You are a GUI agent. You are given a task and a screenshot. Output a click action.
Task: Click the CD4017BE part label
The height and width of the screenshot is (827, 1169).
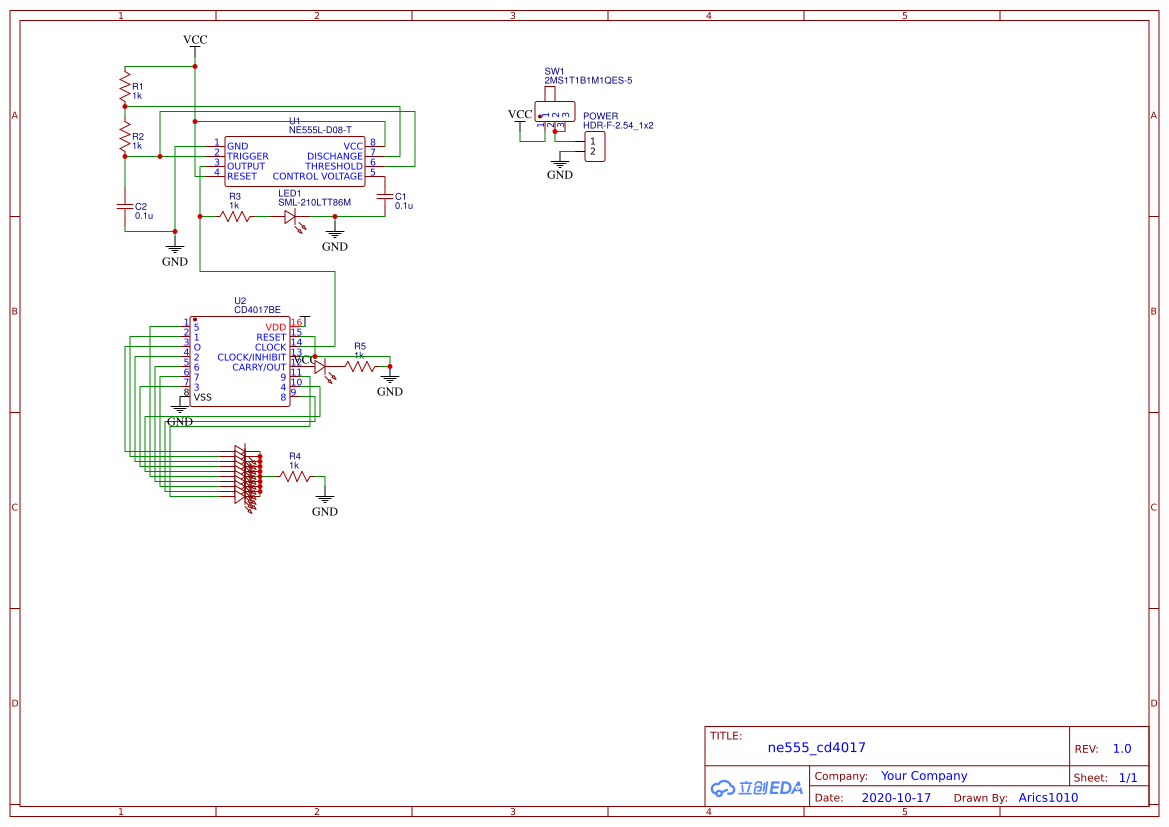tap(257, 309)
